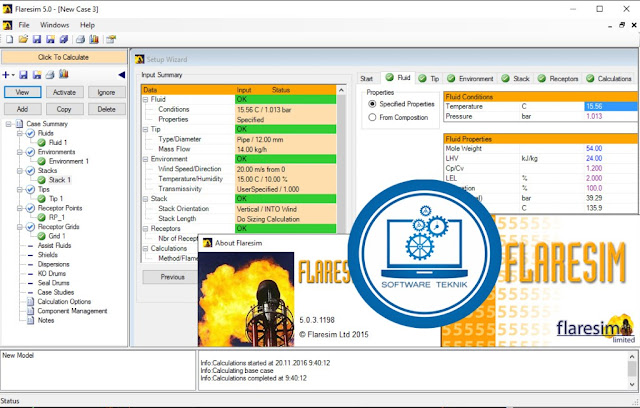The height and width of the screenshot is (408, 640).
Task: Click the save icon in case panel toolbar
Action: click(23, 75)
